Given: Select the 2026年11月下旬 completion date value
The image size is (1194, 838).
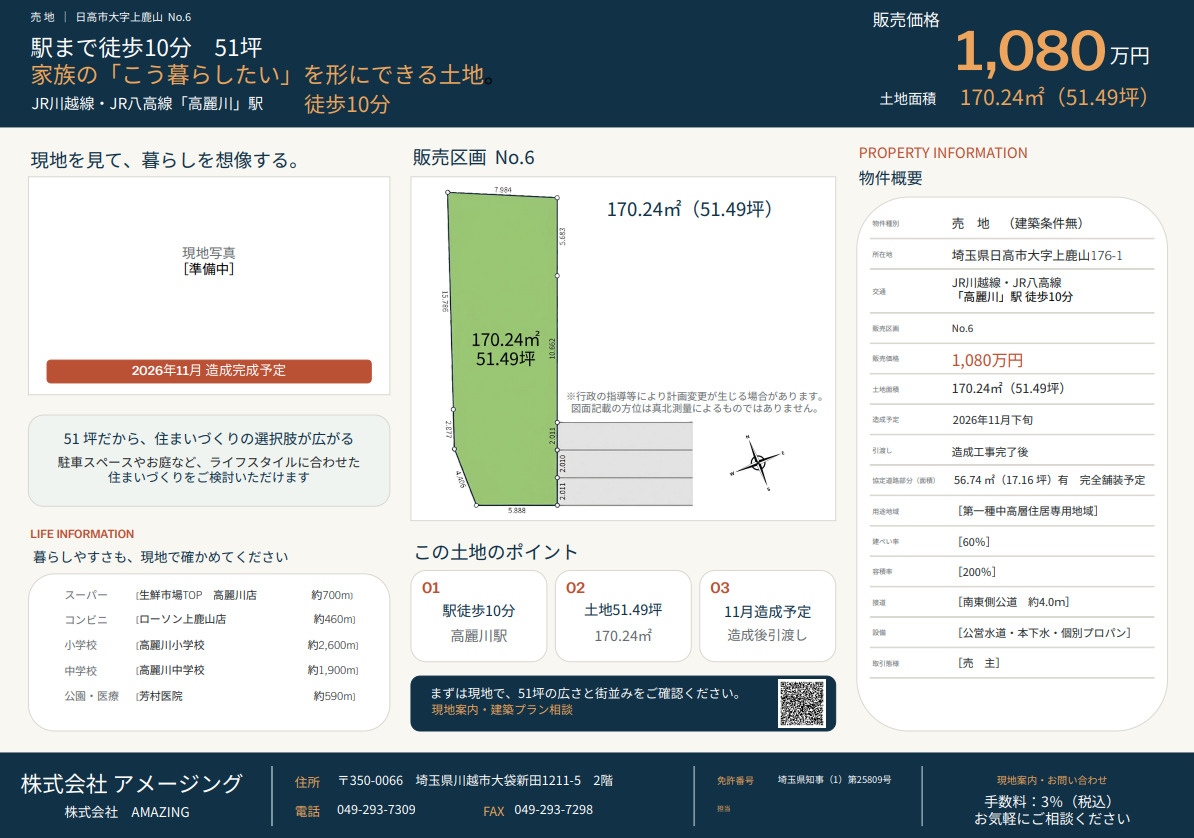Looking at the screenshot, I should click(992, 420).
